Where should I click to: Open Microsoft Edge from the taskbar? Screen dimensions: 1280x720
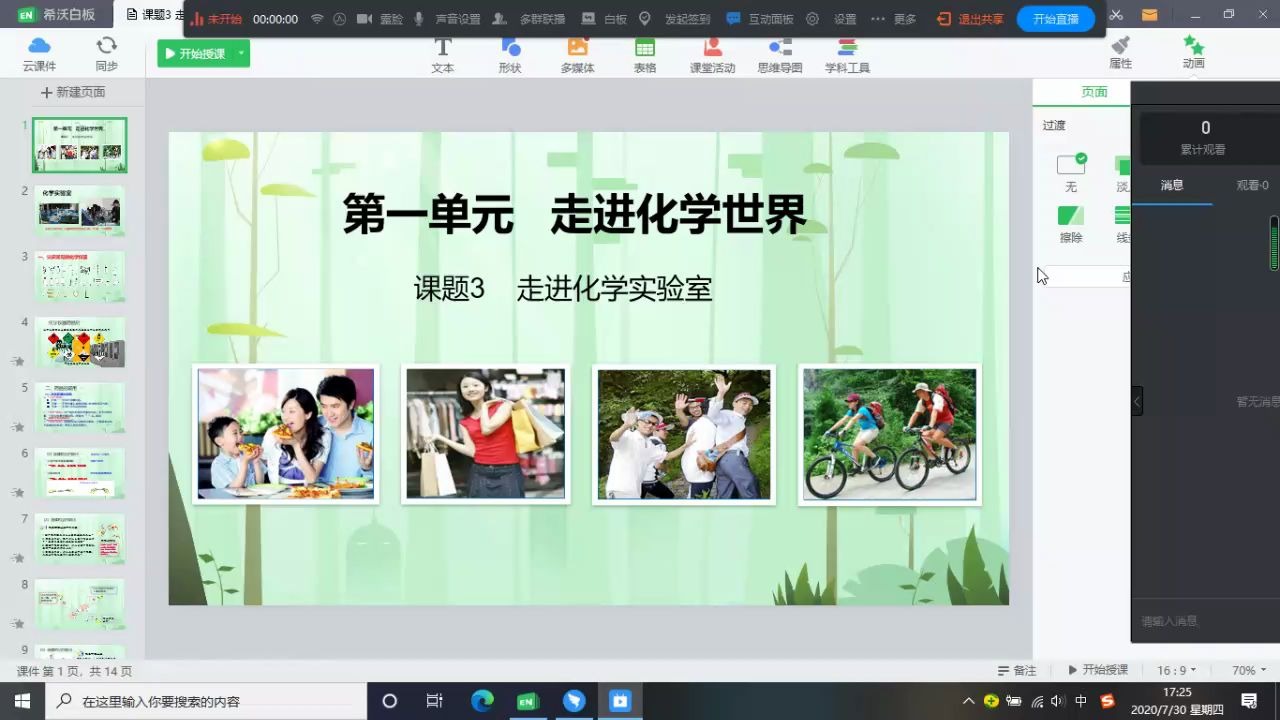(482, 701)
